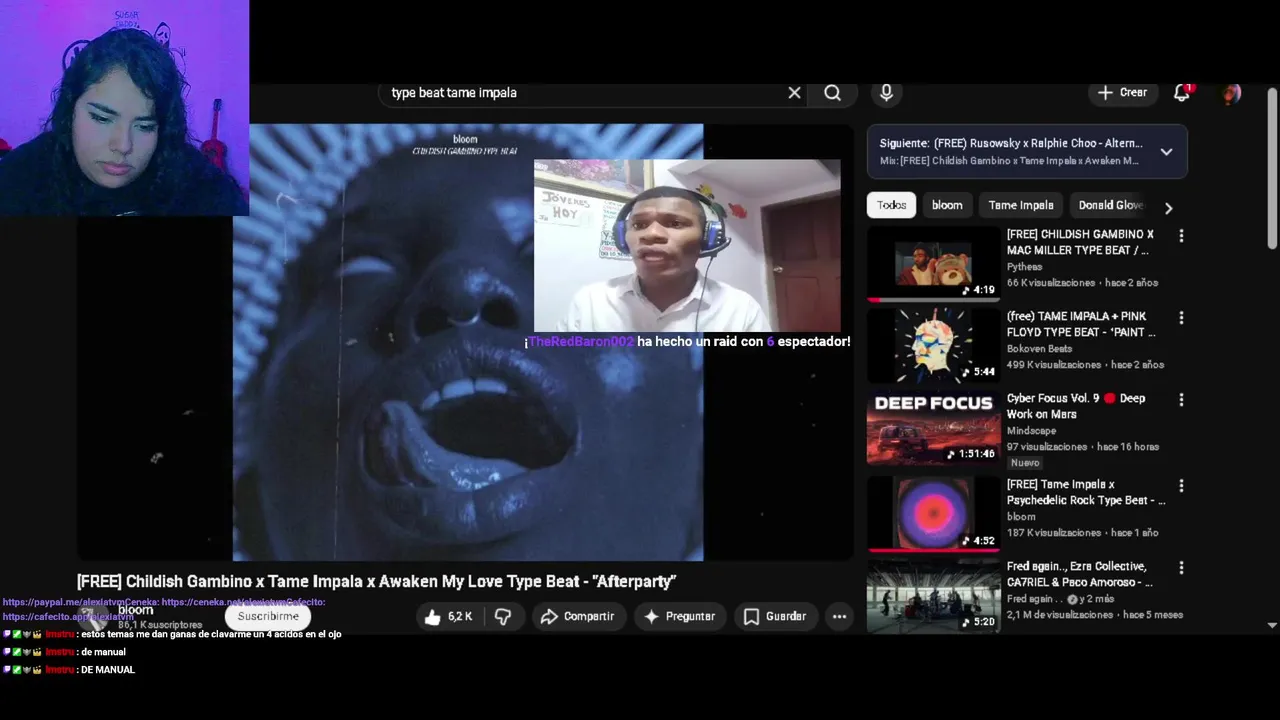This screenshot has width=1280, height=720.
Task: Click the video title 'Afterparty' heading
Action: click(377, 581)
